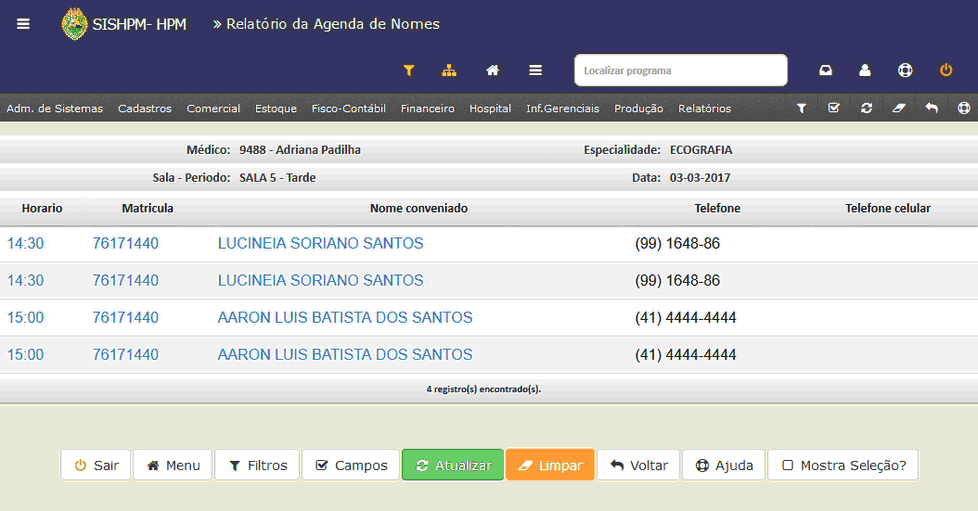Screen dimensions: 978x511
Task: Click the yellow filter funnel icon
Action: tap(409, 71)
